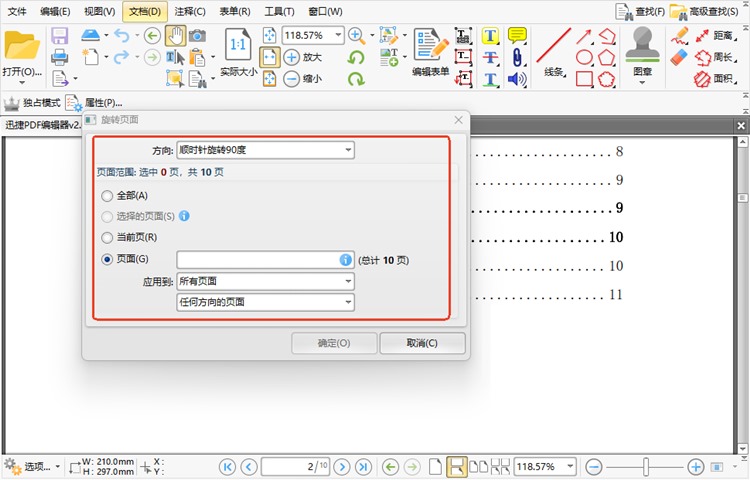The height and width of the screenshot is (480, 750).
Task: Click the zoom in 放大 button
Action: [x=302, y=57]
